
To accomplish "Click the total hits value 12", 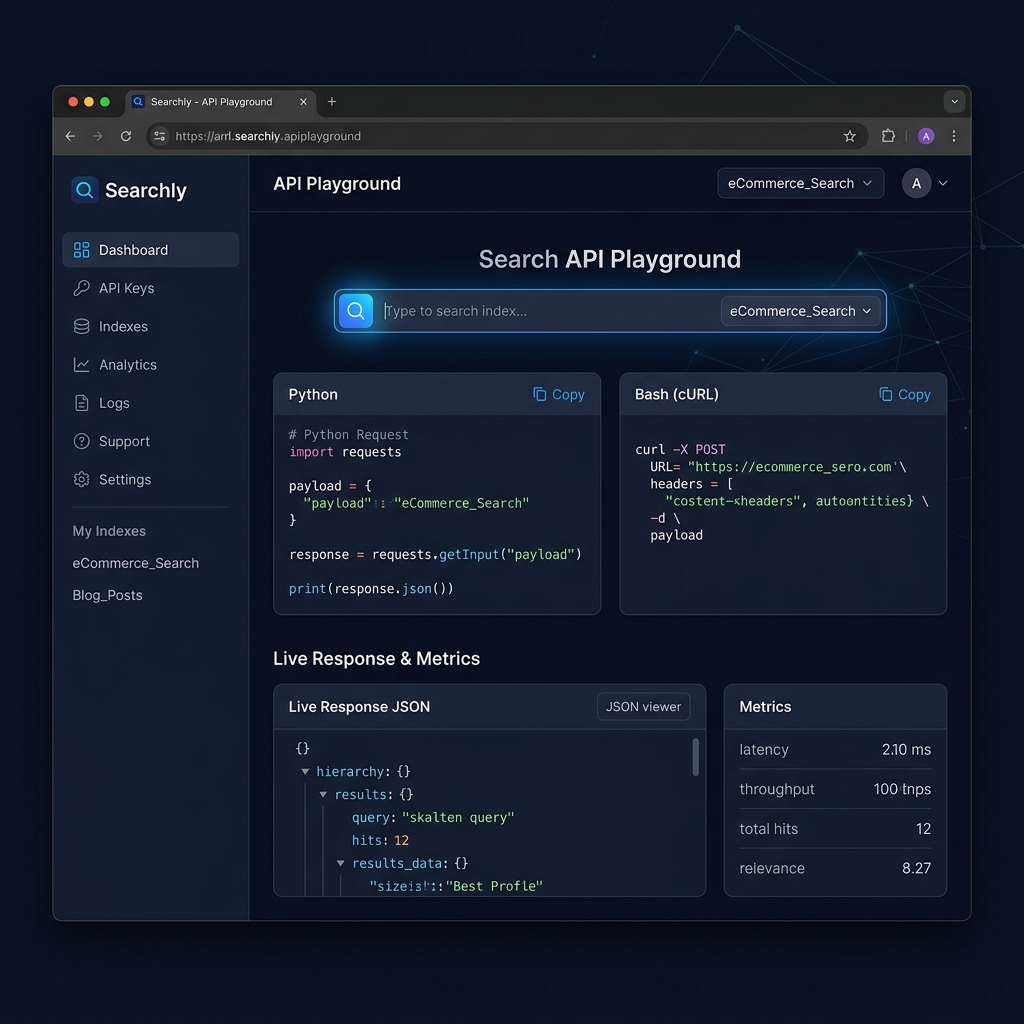I will 923,829.
